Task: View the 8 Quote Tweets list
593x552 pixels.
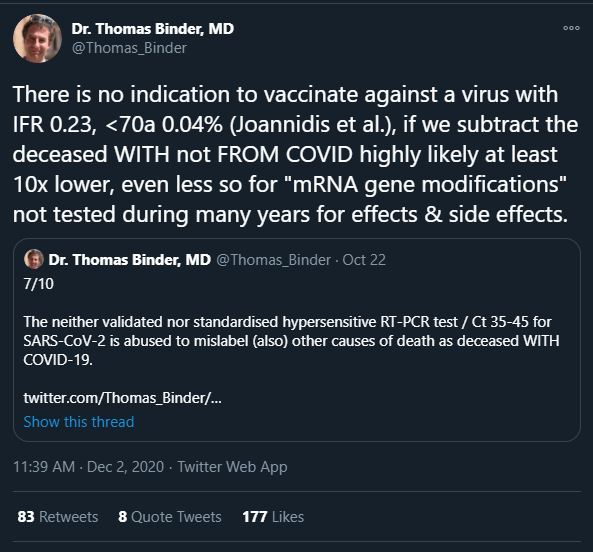Action: coord(170,516)
